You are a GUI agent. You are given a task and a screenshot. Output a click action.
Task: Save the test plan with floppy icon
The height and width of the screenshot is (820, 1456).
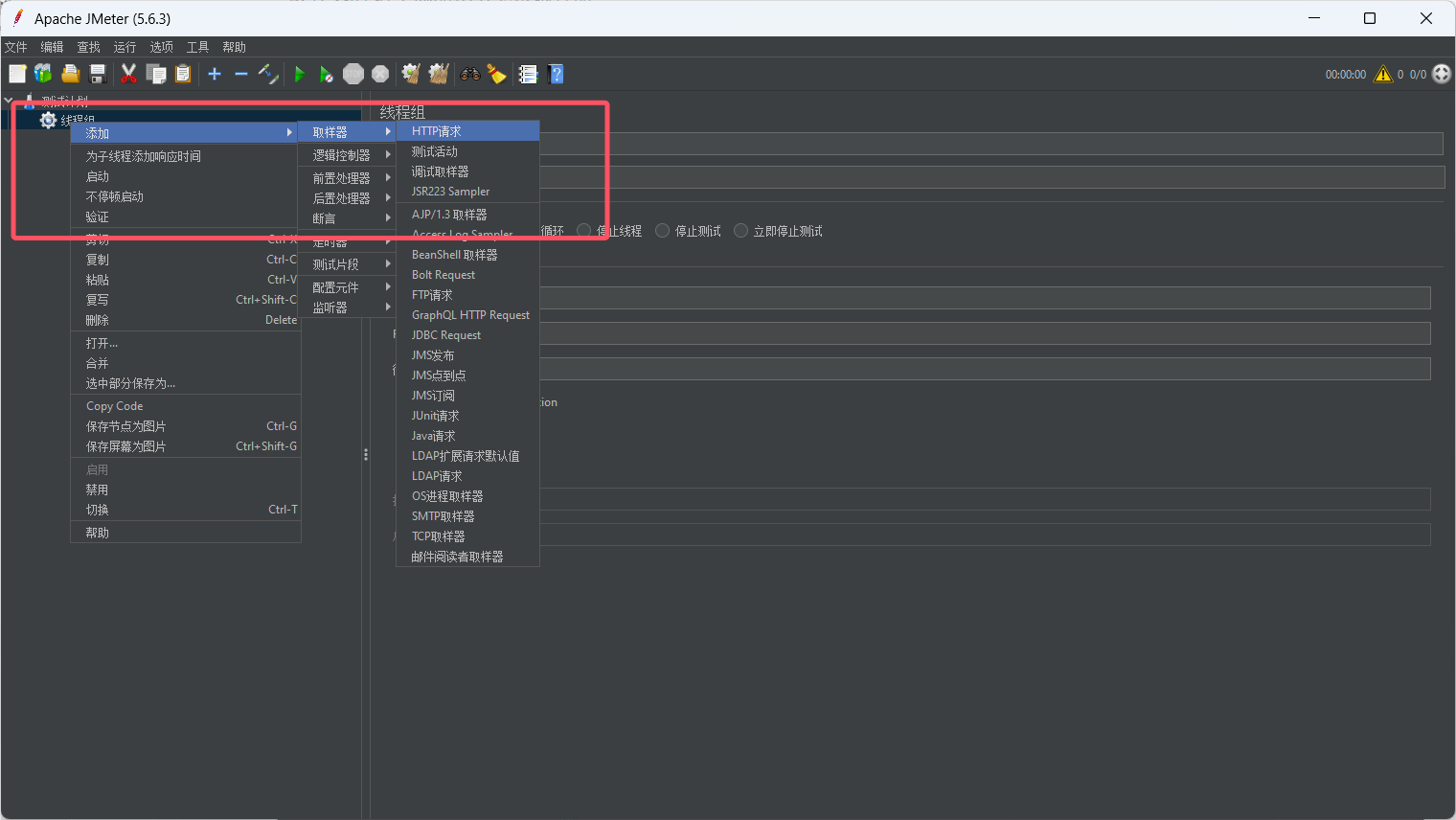(97, 74)
